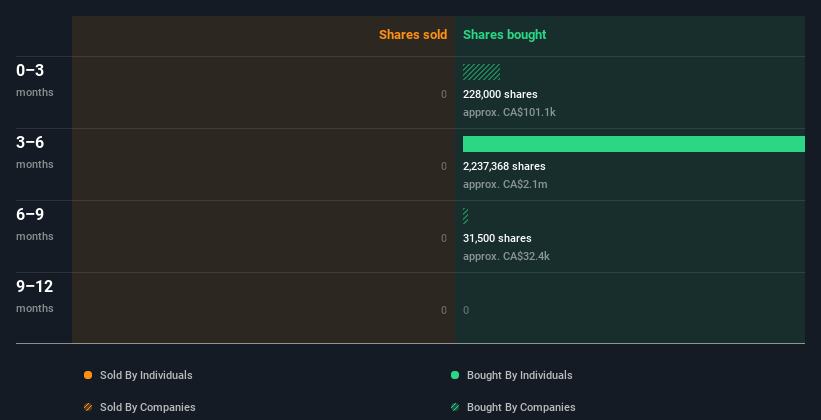Screen dimensions: 821x420
Task: Toggle the Bought By Companies legend label
Action: click(x=521, y=407)
